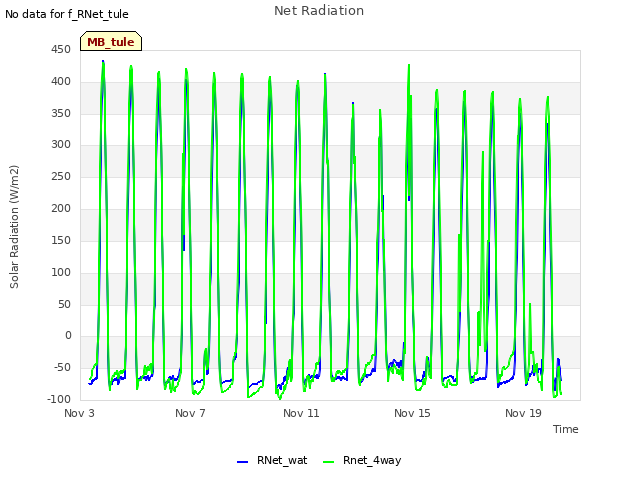Click the Nov 19 x-axis tick label

[523, 413]
